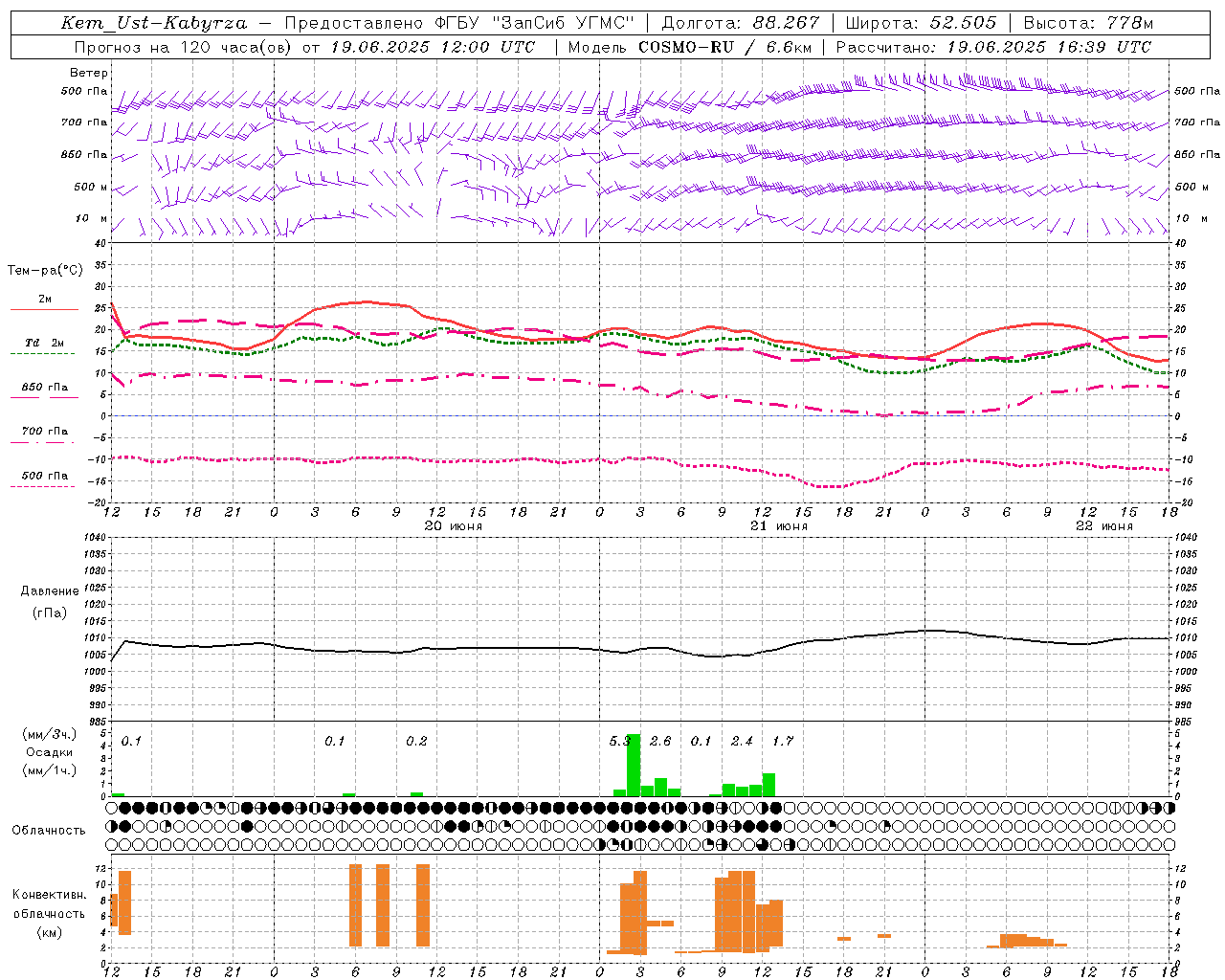
Task: Click the 'Облачность' cloud cover panel label
Action: point(49,831)
